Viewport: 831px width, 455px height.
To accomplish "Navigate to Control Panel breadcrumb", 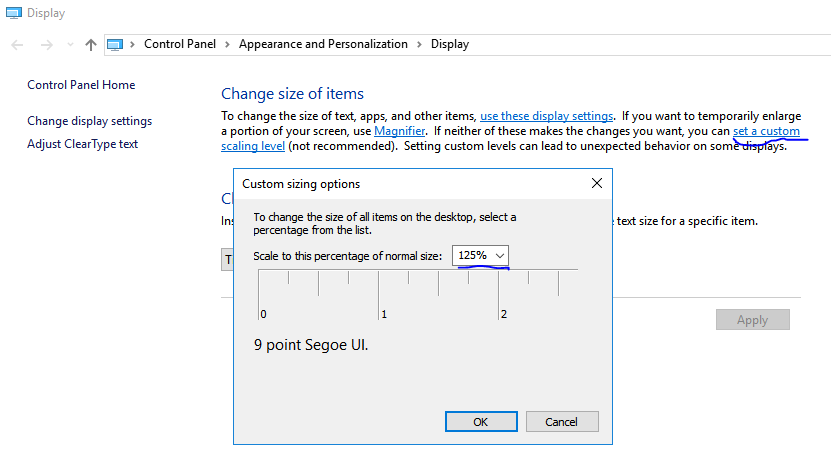I will [x=180, y=44].
